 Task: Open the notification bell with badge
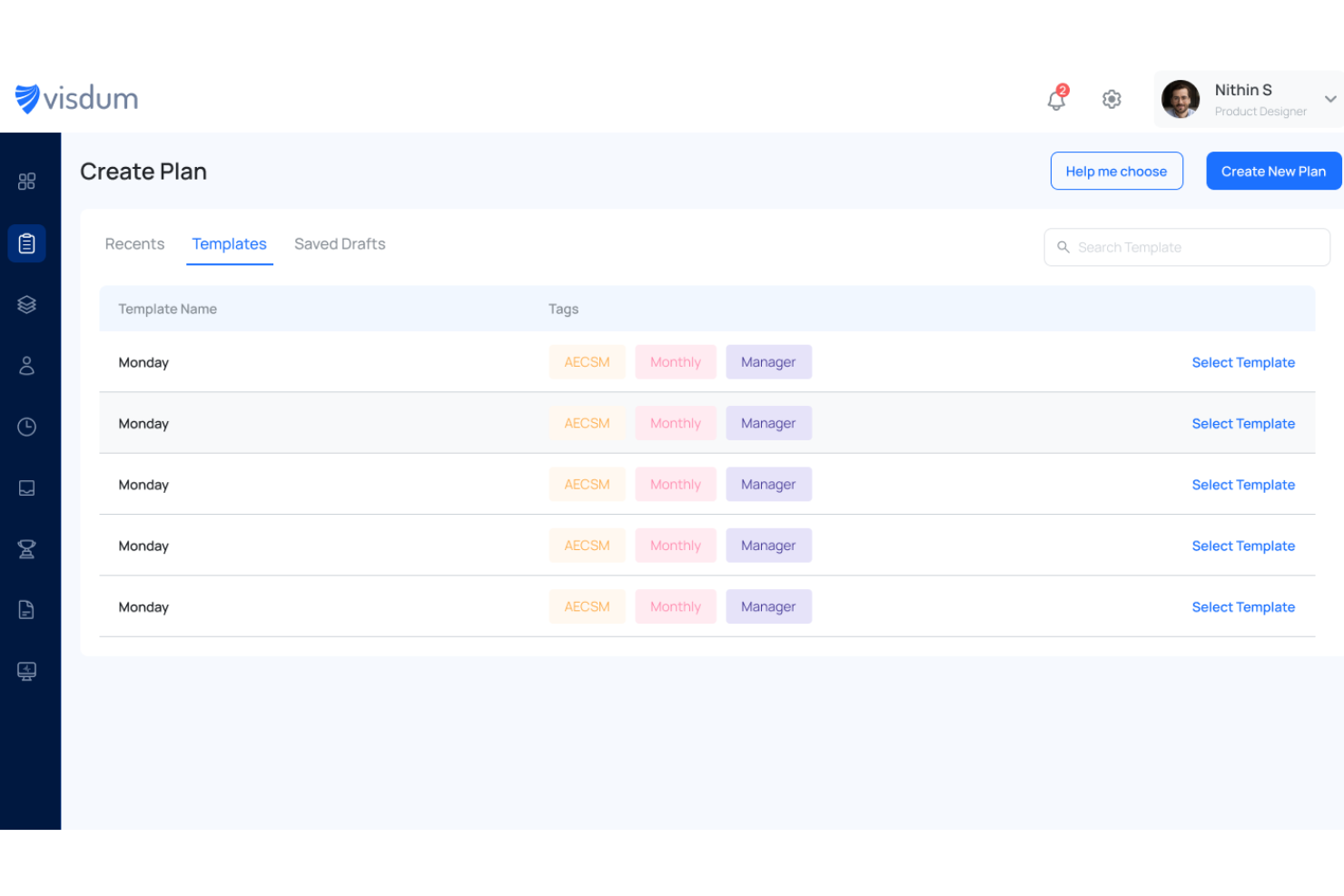(x=1056, y=100)
